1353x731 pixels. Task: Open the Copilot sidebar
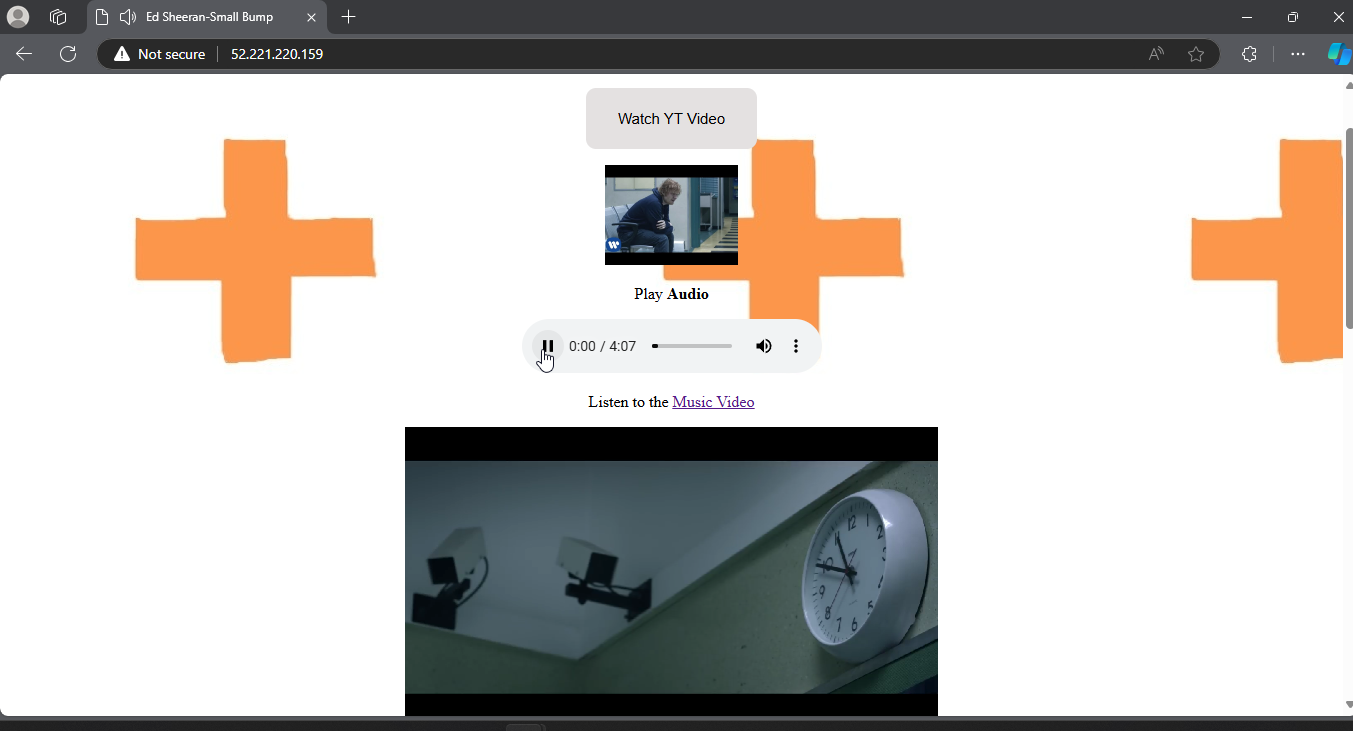pos(1338,54)
